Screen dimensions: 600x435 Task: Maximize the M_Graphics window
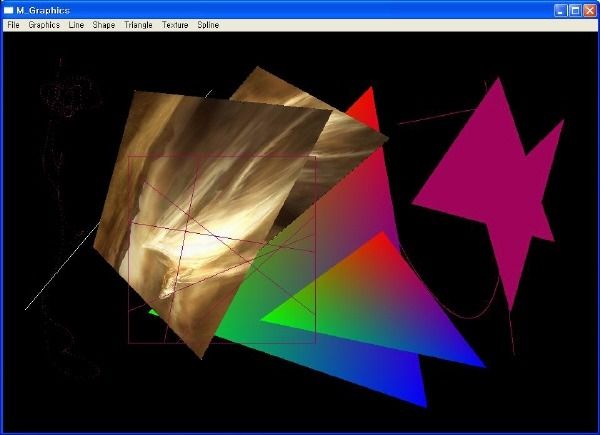575,10
